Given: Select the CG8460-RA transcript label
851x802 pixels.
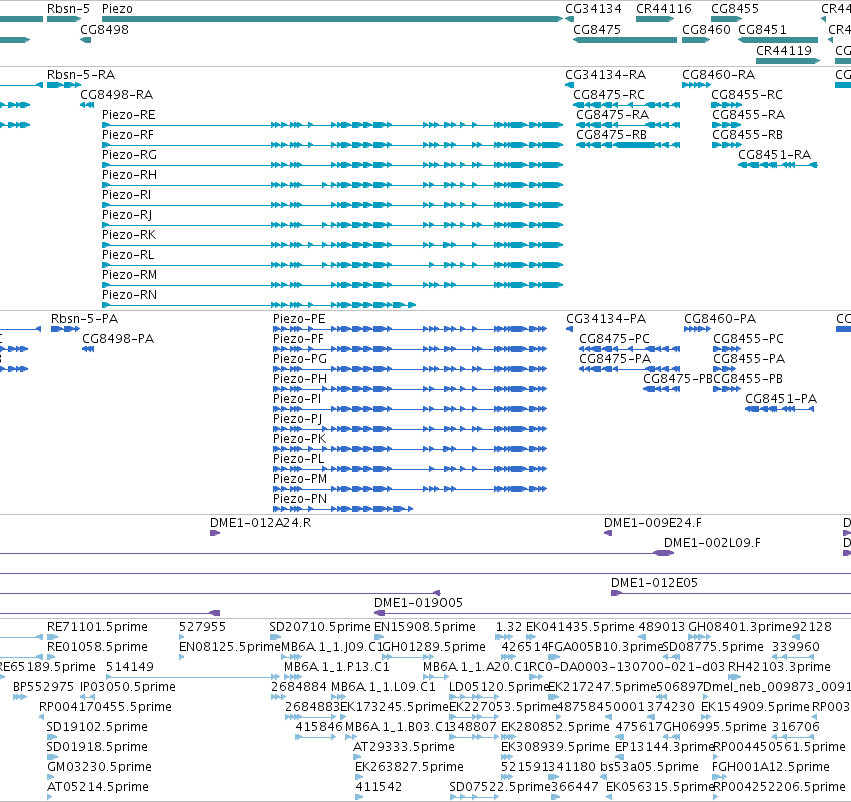Looking at the screenshot, I should (x=719, y=75).
